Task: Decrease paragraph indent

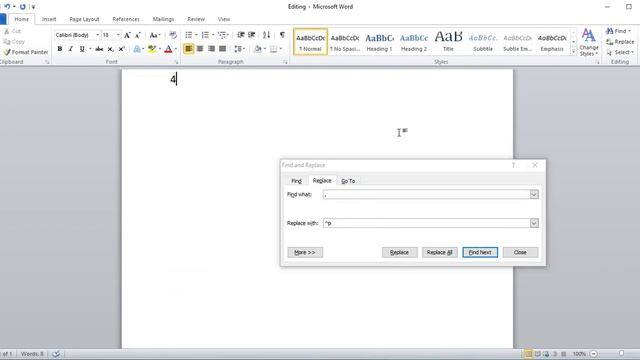Action: point(241,35)
